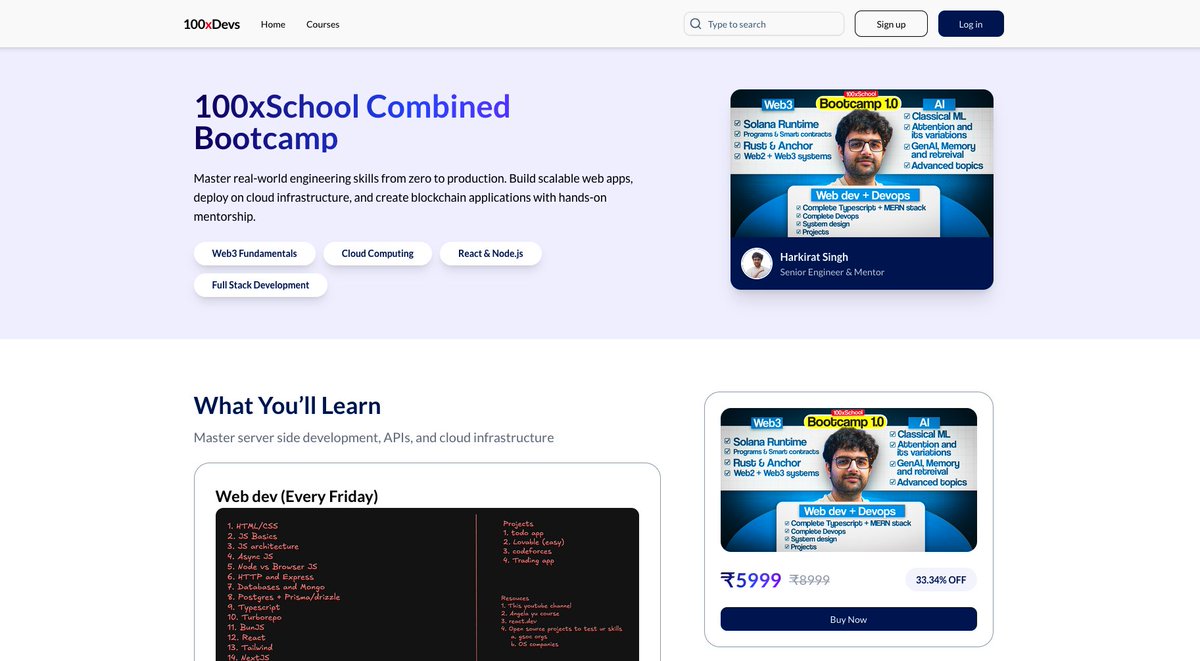
Task: Open the Web dev syllabus image
Action: 427,584
